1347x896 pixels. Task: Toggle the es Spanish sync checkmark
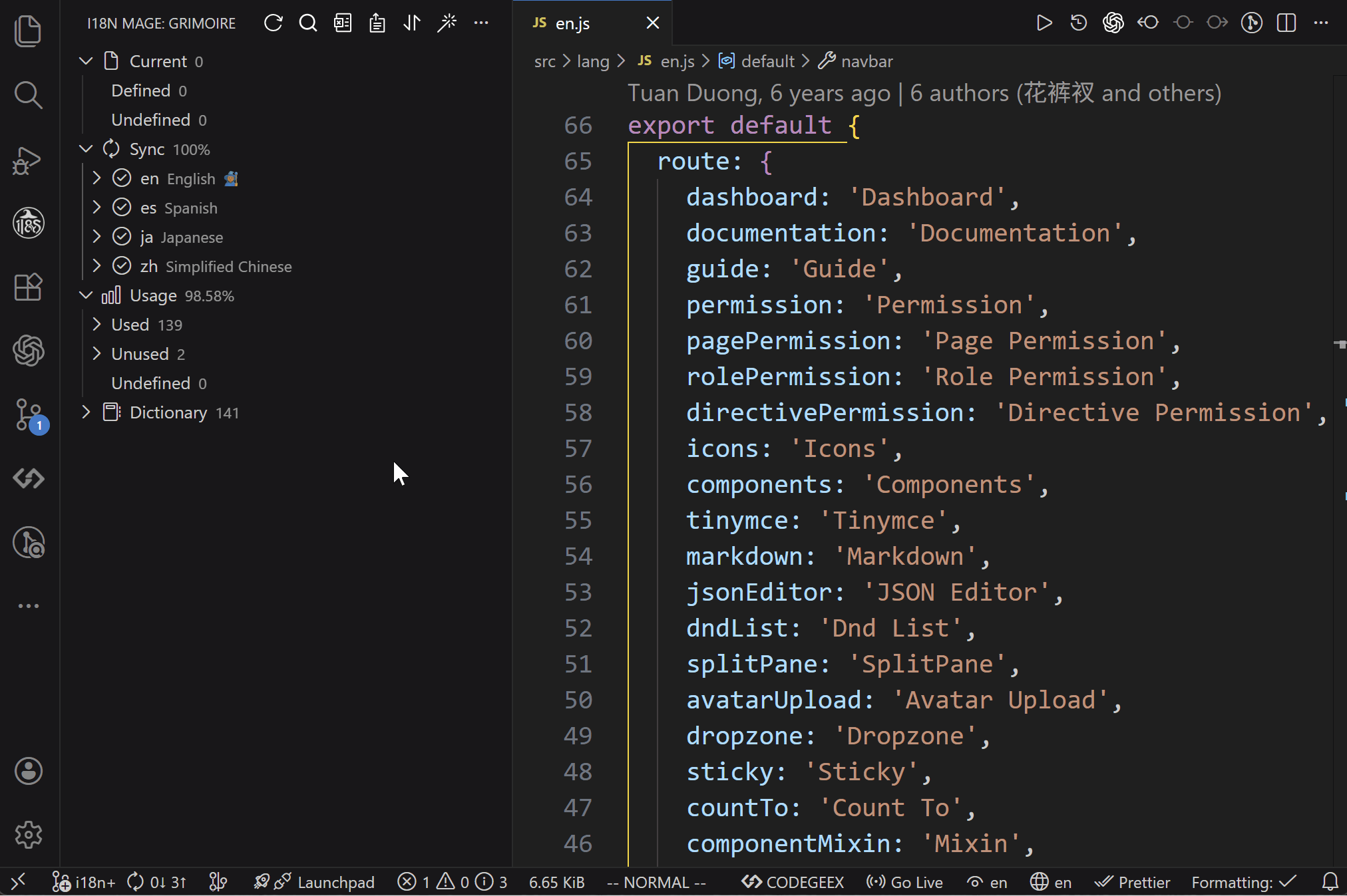coord(121,207)
